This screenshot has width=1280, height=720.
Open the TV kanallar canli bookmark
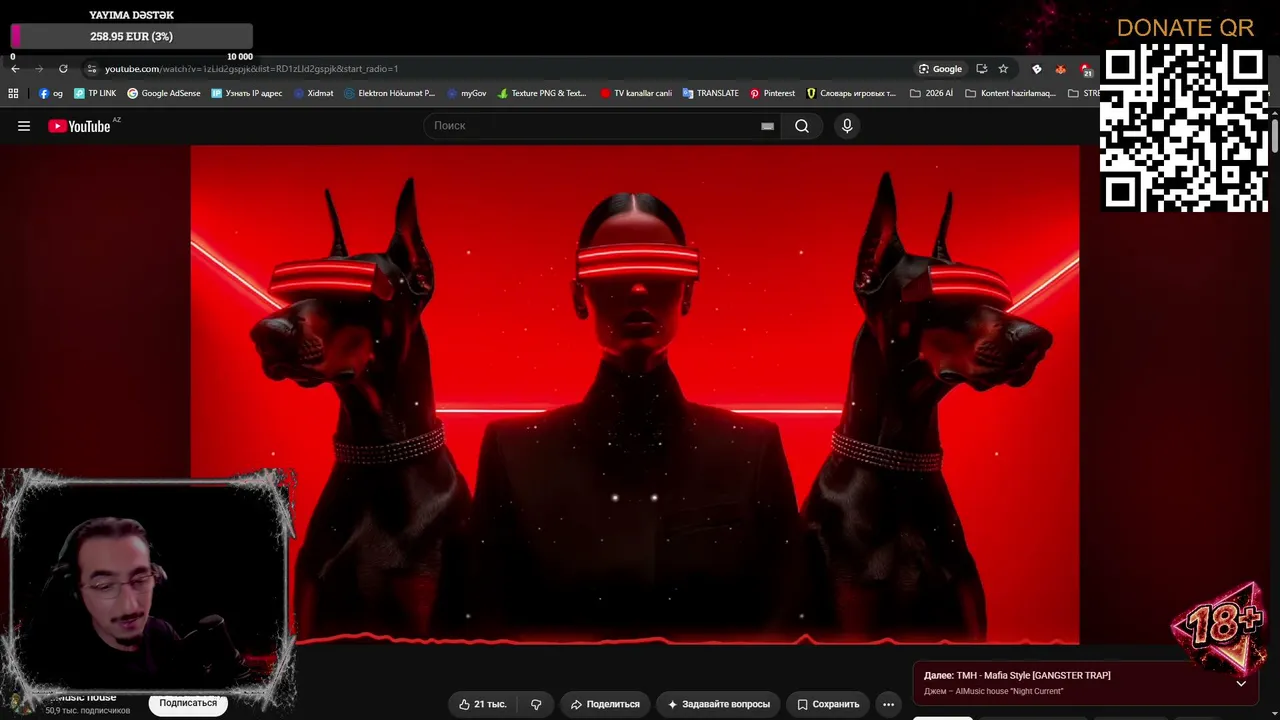[636, 93]
